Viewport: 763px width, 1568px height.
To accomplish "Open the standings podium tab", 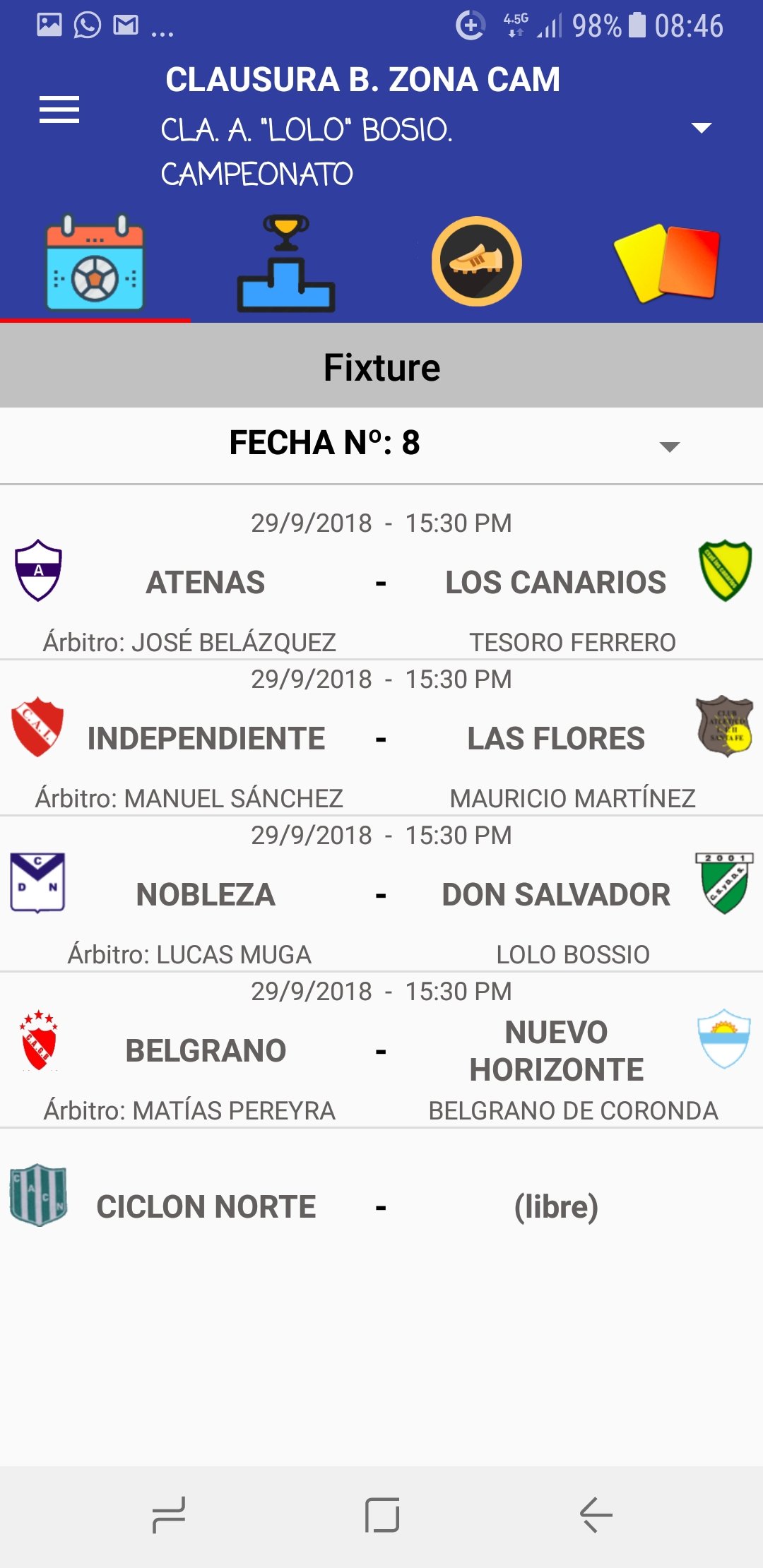I will (x=285, y=263).
